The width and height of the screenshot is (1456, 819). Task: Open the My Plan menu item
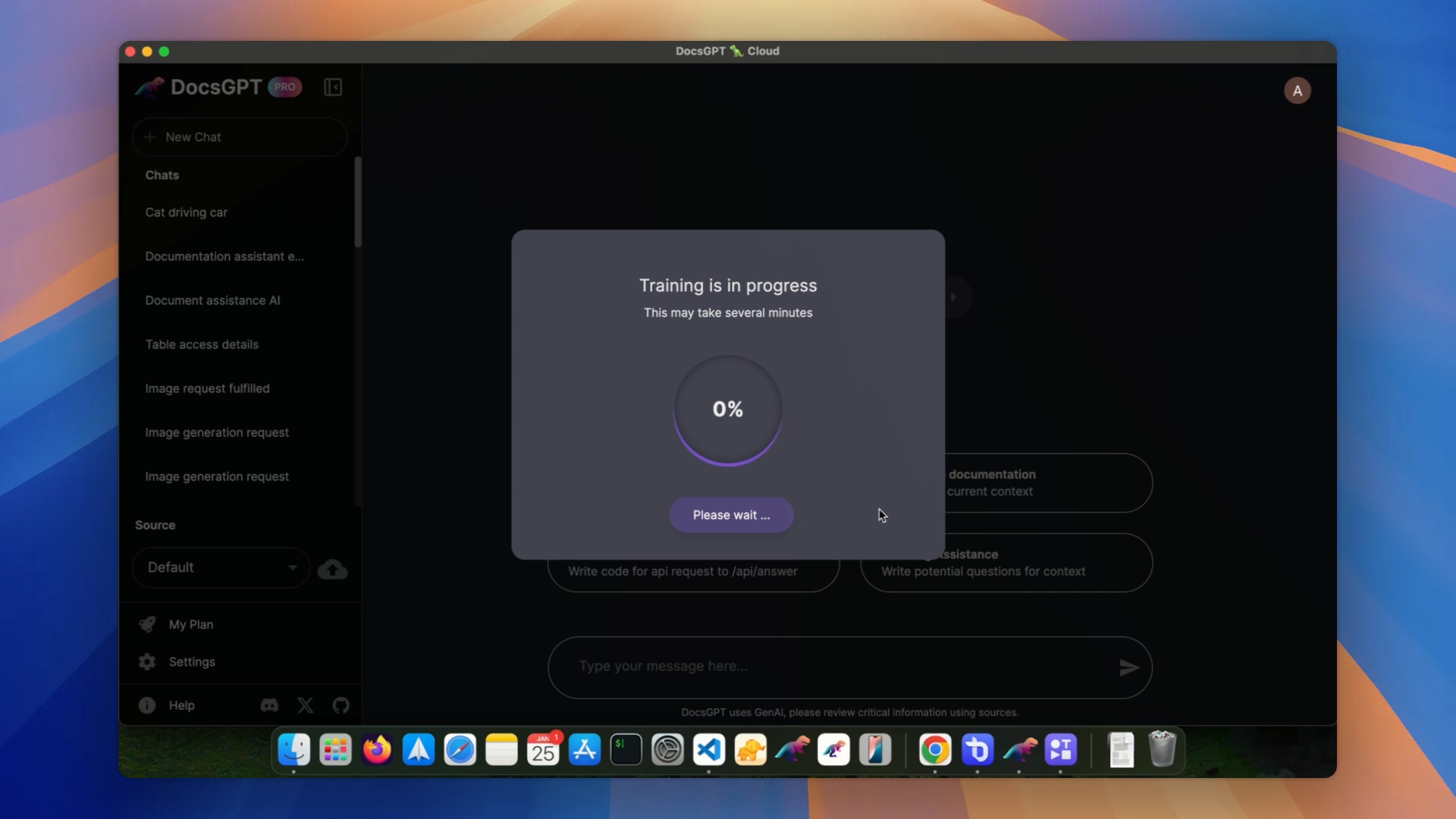pyautogui.click(x=240, y=624)
